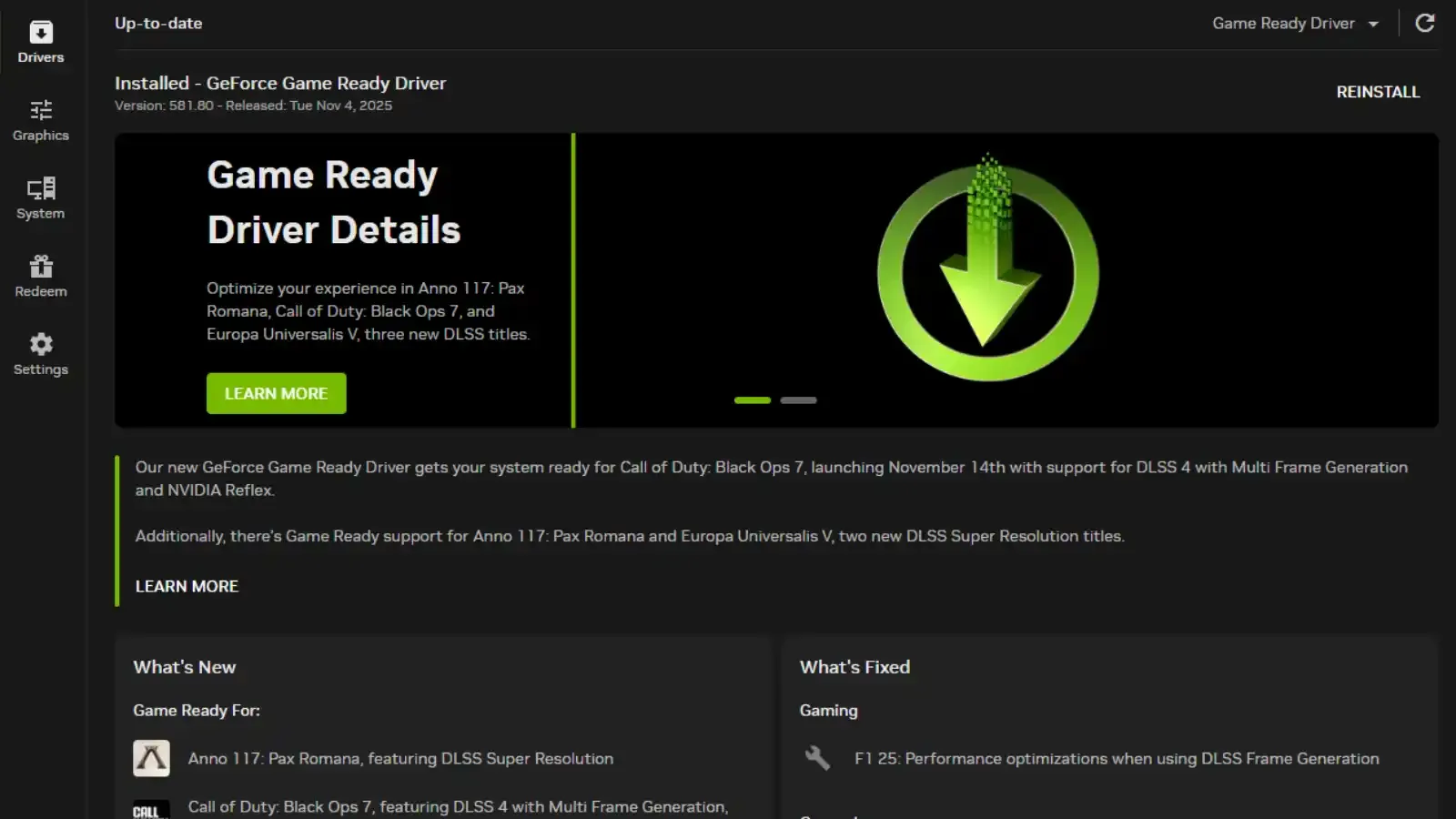1456x819 pixels.
Task: Click the Anno 117 game icon
Action: click(151, 758)
